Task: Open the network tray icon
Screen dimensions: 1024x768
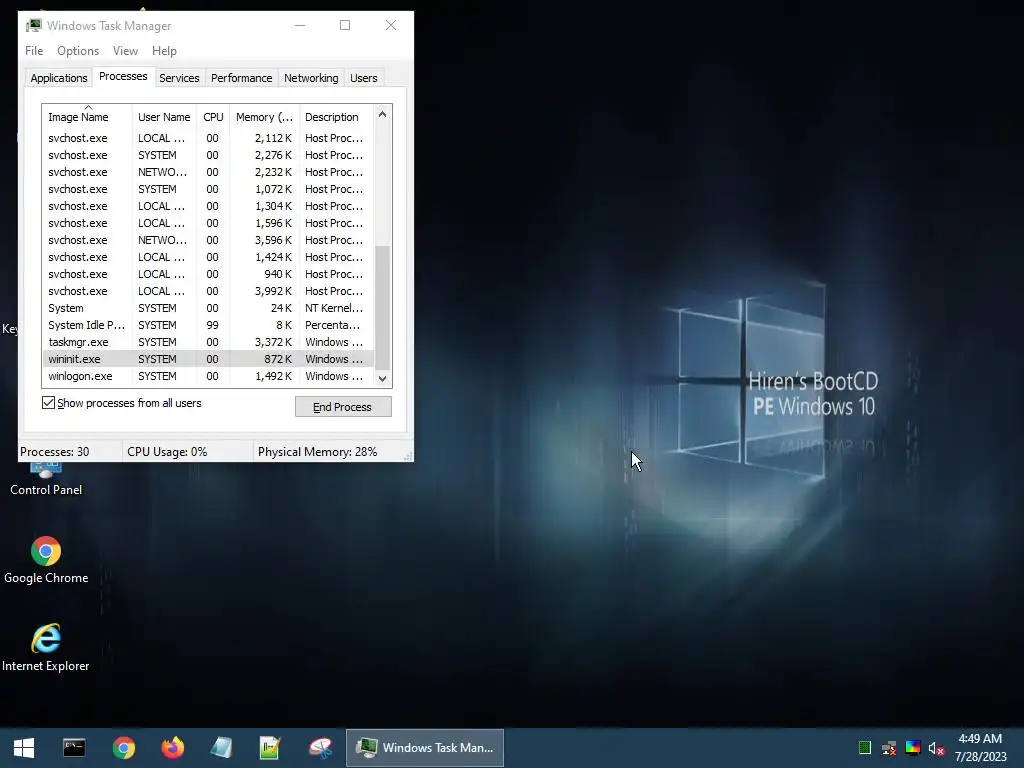Action: point(889,748)
